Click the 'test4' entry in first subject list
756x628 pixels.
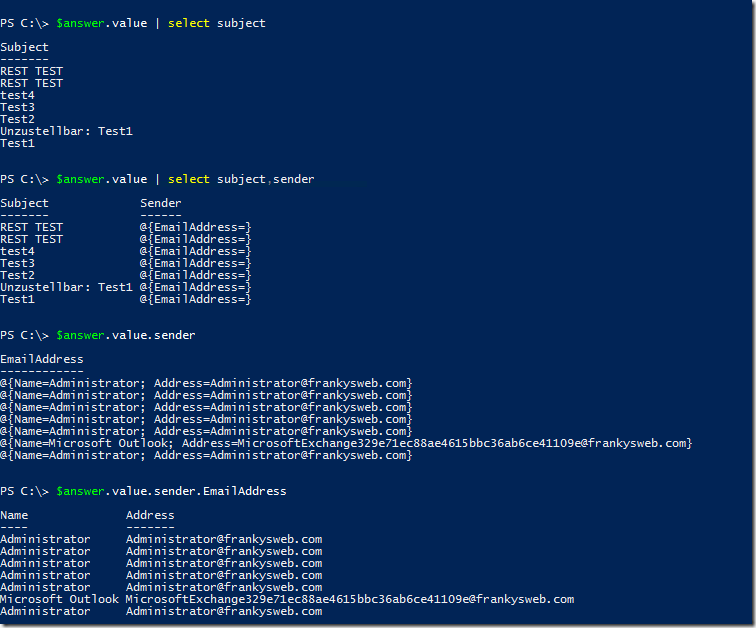[17, 95]
